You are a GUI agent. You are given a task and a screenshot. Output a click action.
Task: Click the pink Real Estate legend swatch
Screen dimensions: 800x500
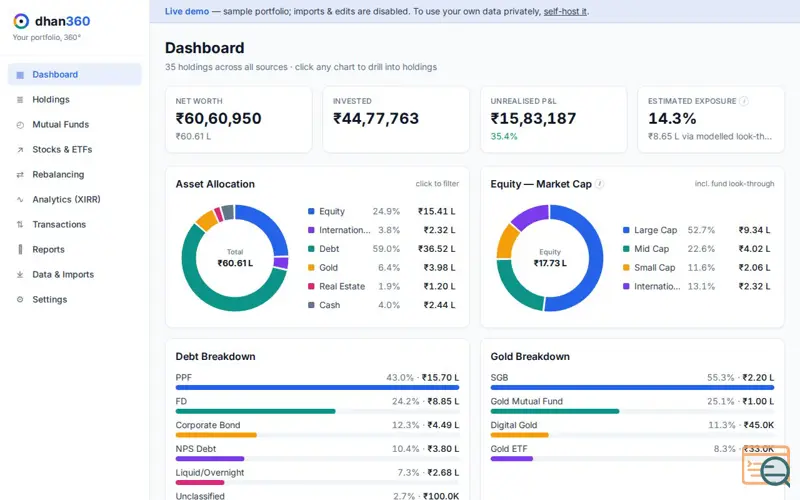[311, 286]
